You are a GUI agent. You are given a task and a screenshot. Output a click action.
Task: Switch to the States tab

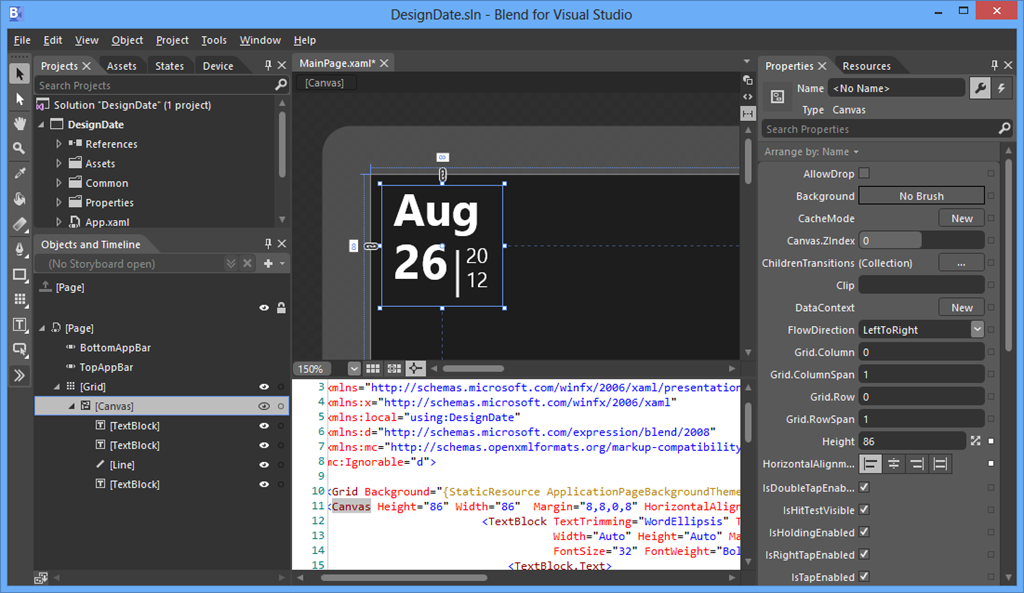[x=169, y=66]
